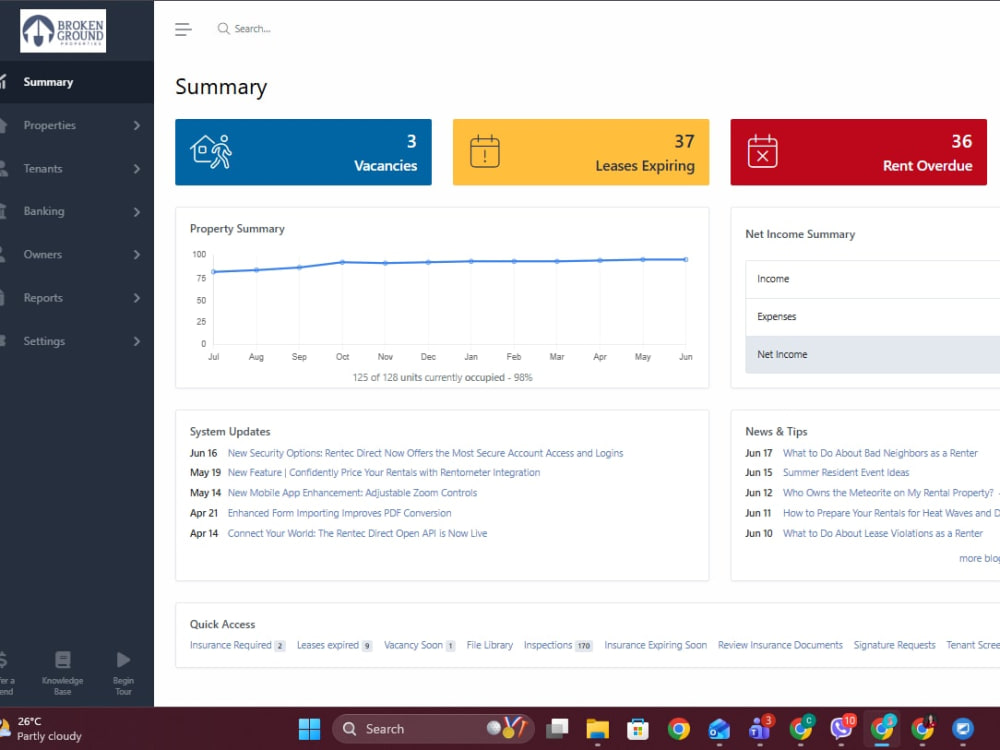Image resolution: width=1000 pixels, height=750 pixels.
Task: Open File Library quick access link
Action: coord(490,645)
